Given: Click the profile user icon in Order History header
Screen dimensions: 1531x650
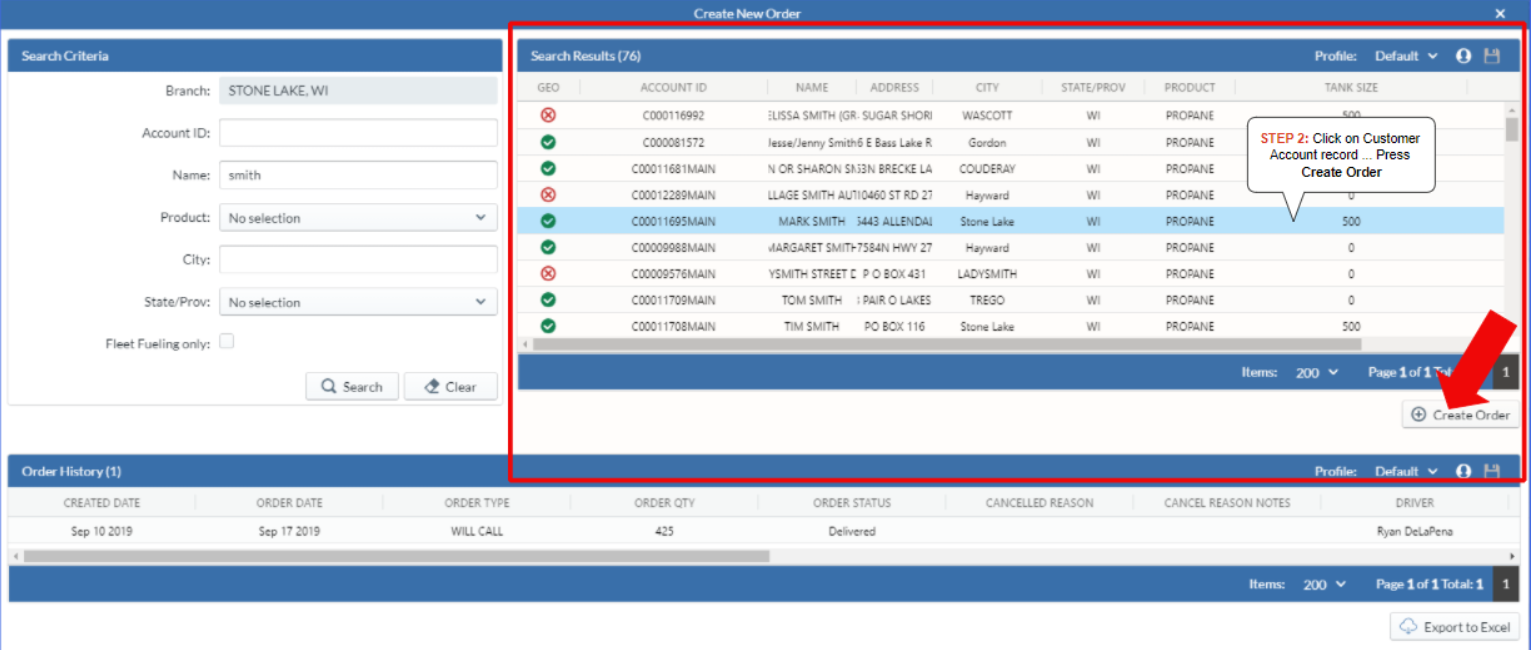Looking at the screenshot, I should tap(1464, 471).
